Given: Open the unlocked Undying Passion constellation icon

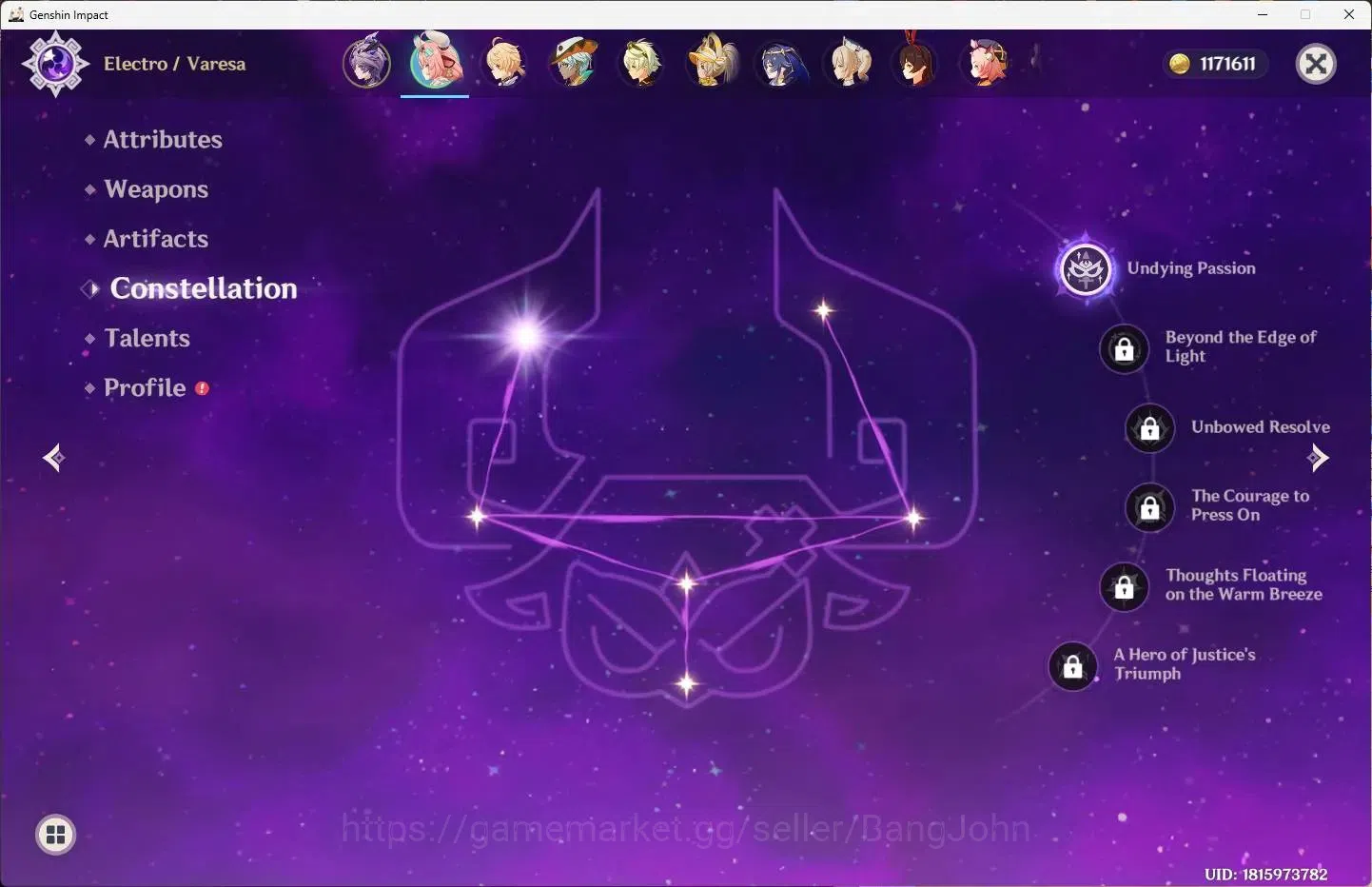Looking at the screenshot, I should pos(1086,269).
